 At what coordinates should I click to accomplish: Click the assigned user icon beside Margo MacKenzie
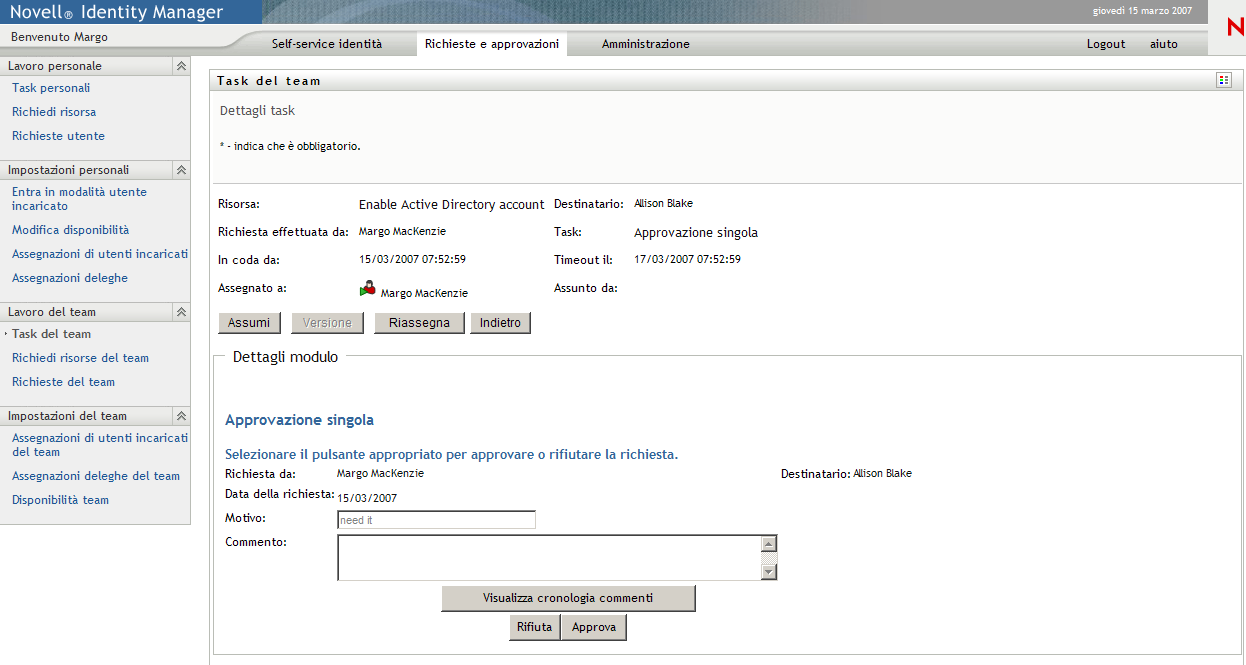coord(368,289)
